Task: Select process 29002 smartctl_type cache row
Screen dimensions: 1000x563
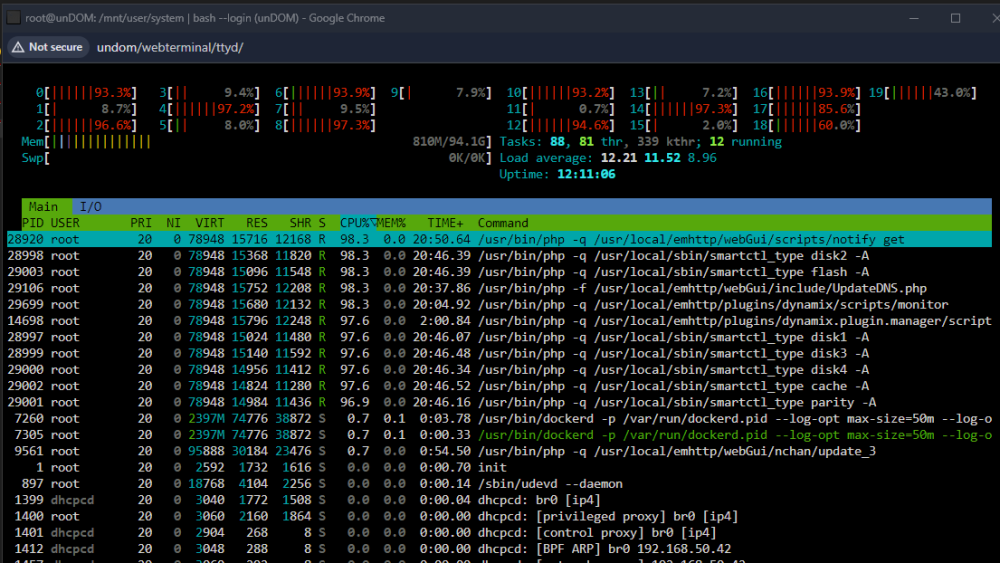Action: click(x=499, y=386)
